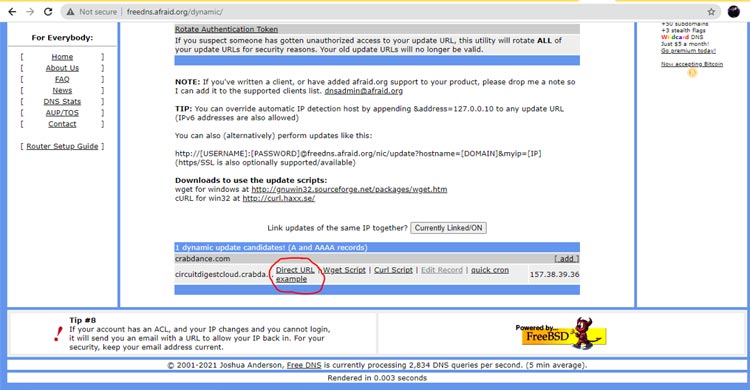
Task: Open the browser profile avatar
Action: click(734, 11)
